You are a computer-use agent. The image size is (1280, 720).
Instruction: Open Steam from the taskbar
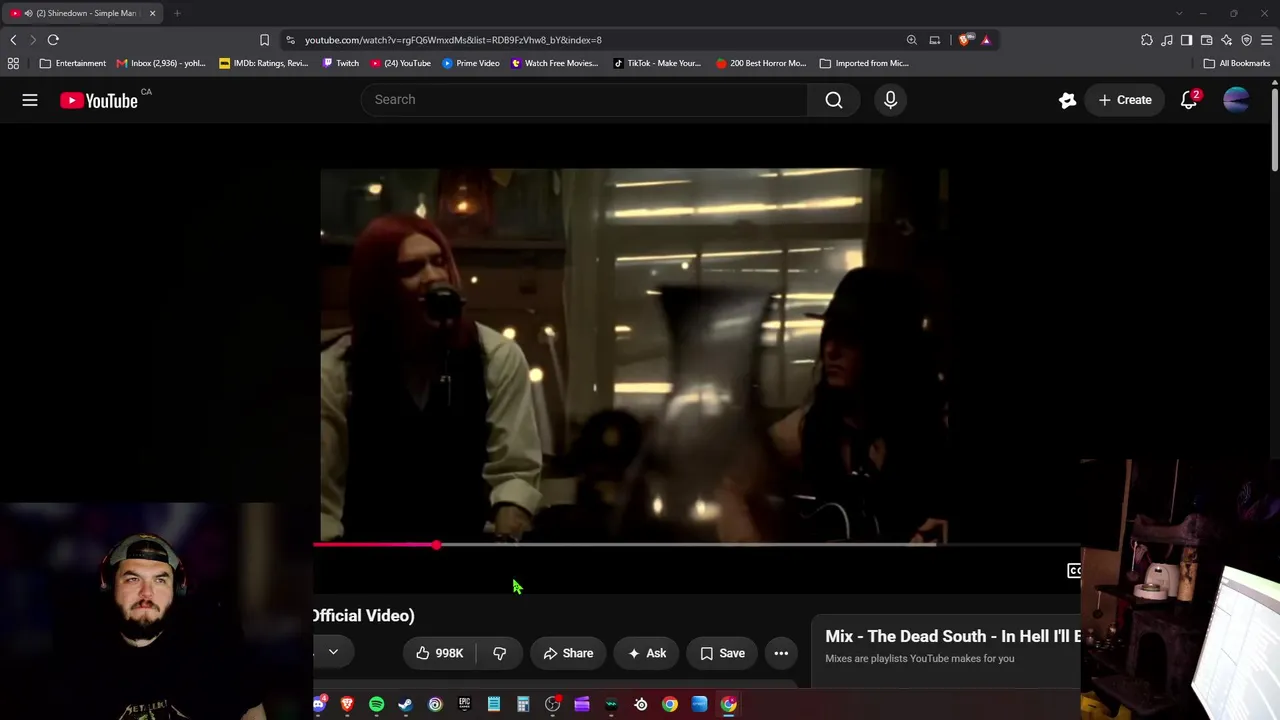[x=406, y=705]
